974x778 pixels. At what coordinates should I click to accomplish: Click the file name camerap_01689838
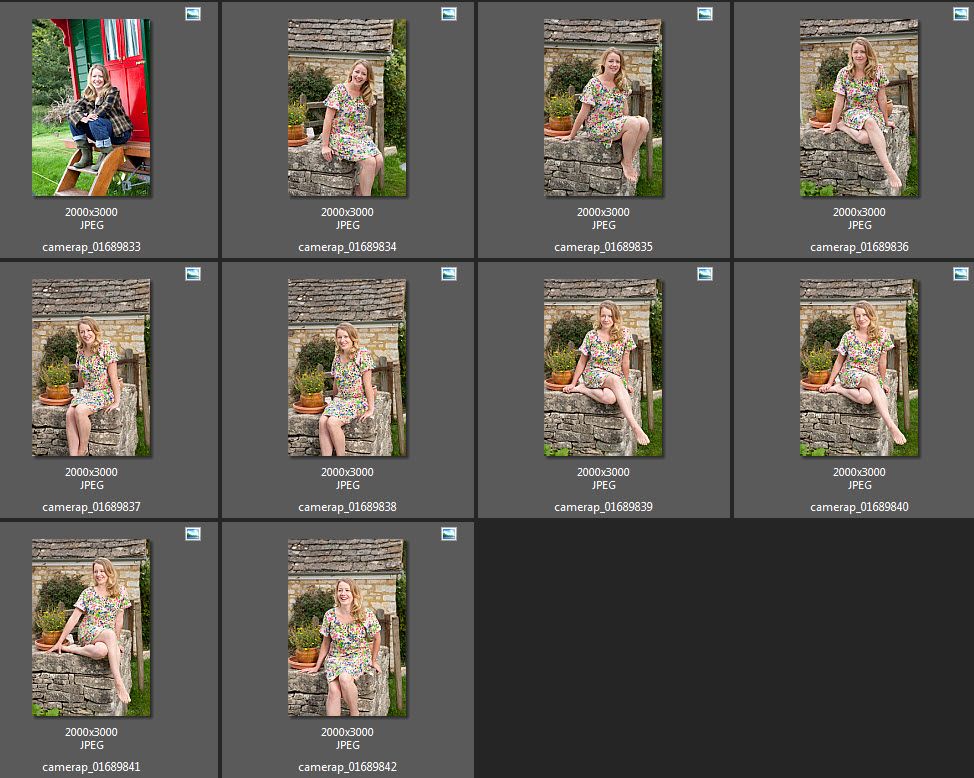click(x=347, y=506)
